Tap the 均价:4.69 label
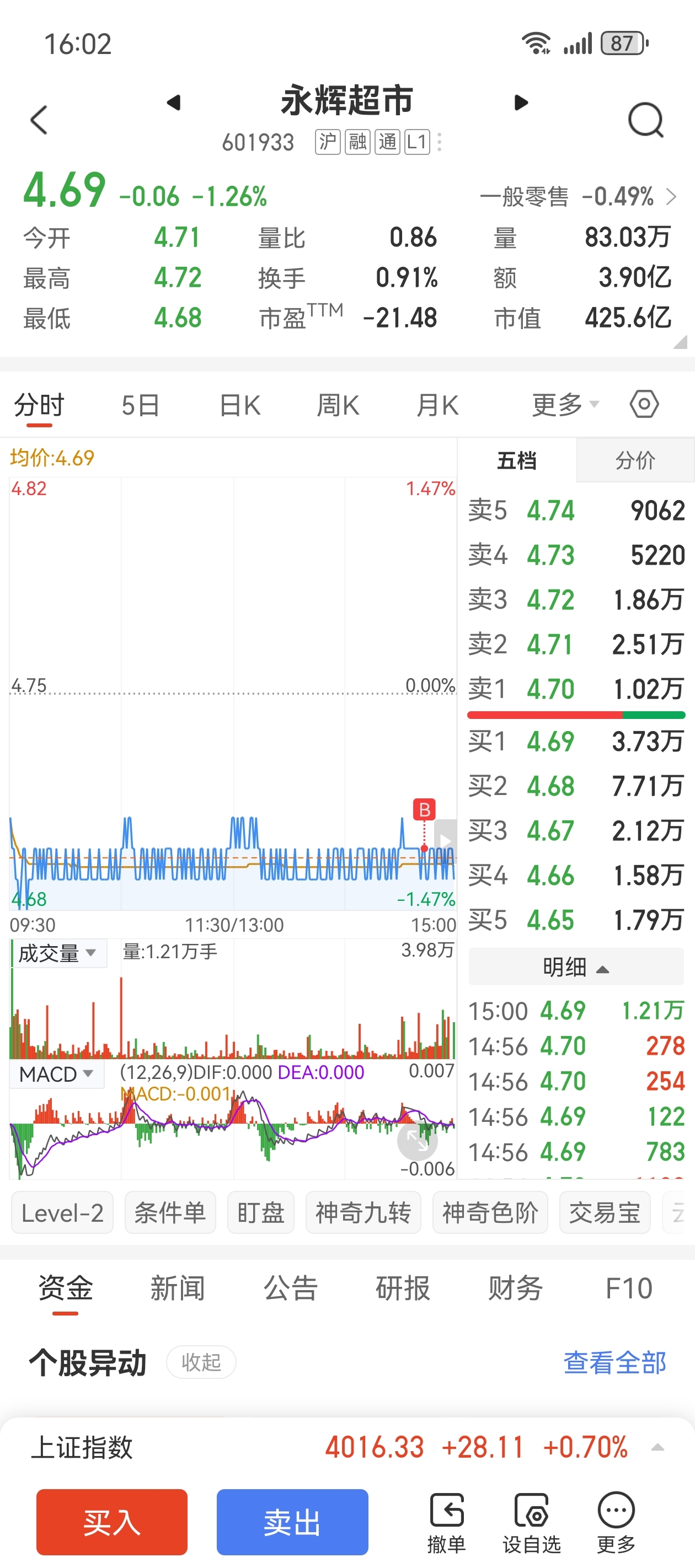695x1568 pixels. point(52,458)
